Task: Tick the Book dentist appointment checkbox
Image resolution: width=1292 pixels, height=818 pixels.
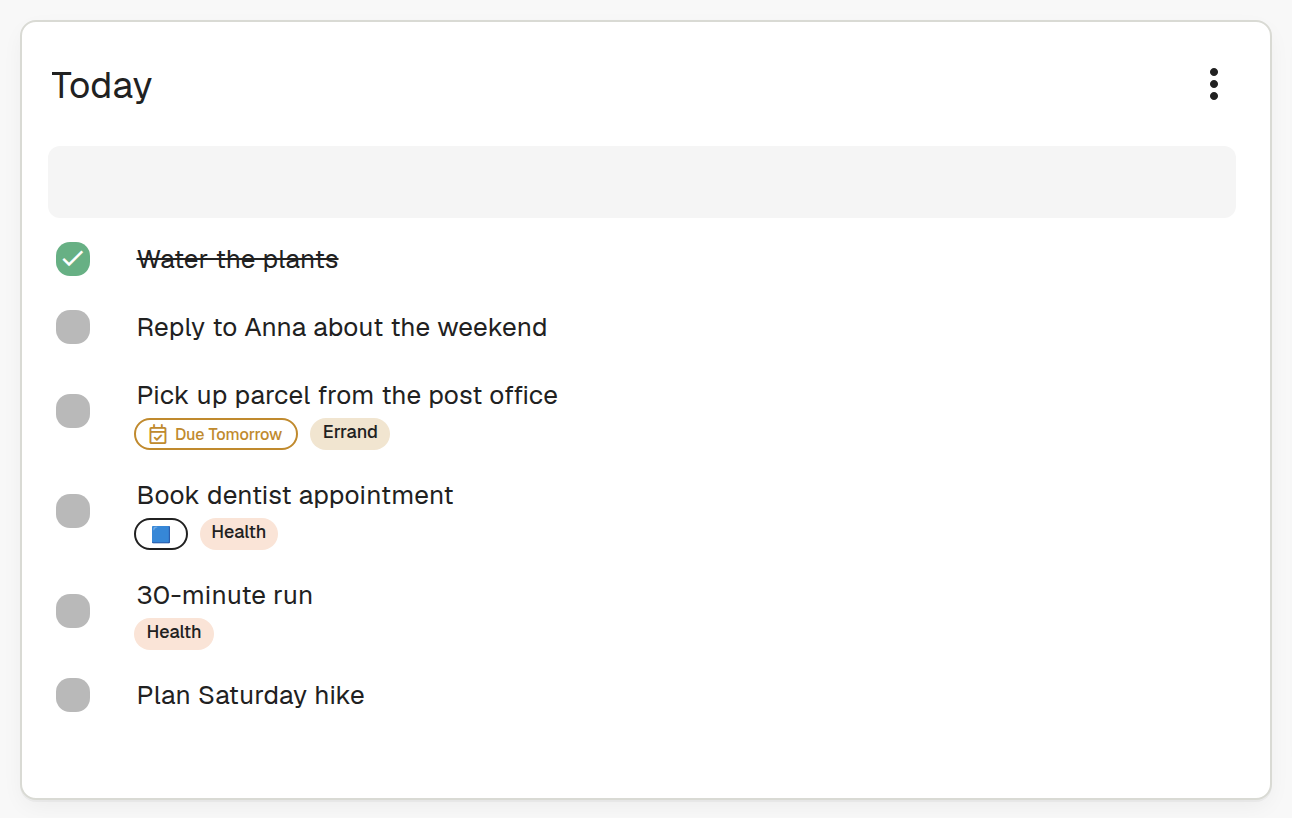Action: 73,511
